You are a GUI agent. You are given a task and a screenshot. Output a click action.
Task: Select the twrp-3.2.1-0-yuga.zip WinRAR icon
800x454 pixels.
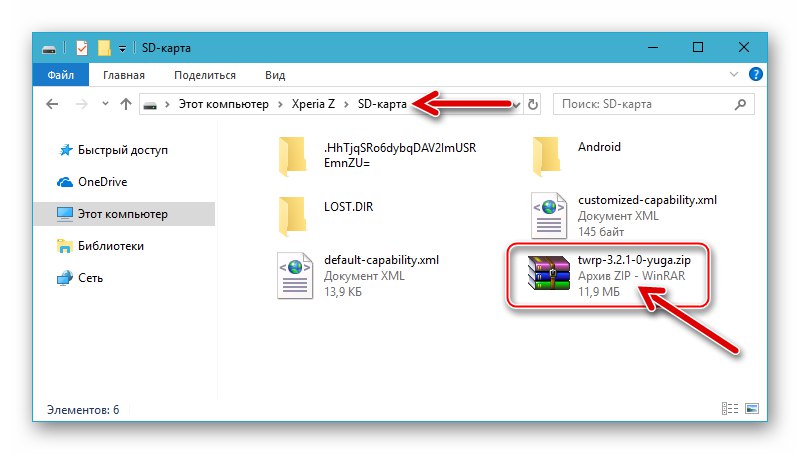(549, 273)
